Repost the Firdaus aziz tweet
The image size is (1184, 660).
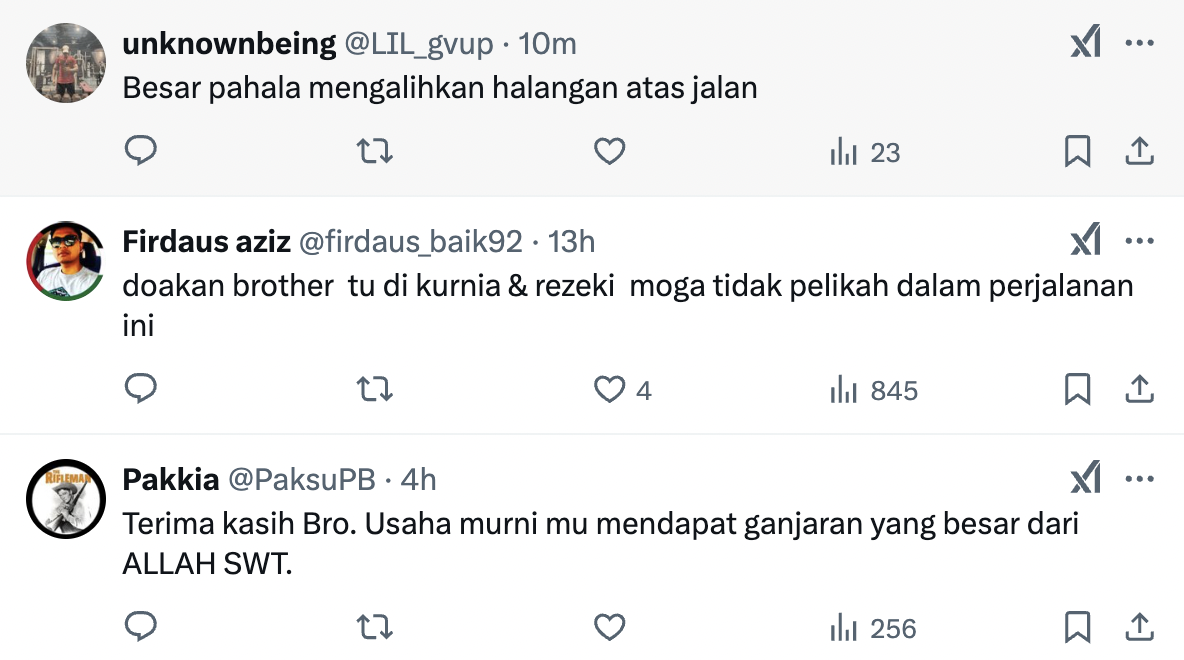[375, 389]
